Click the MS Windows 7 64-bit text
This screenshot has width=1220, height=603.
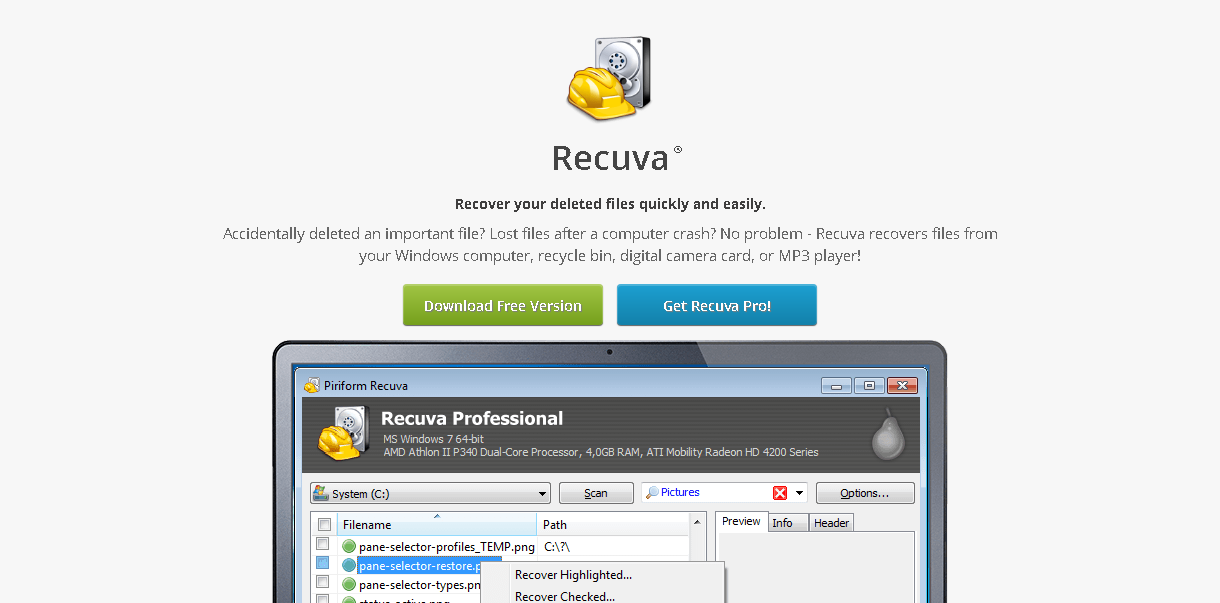[x=433, y=440]
